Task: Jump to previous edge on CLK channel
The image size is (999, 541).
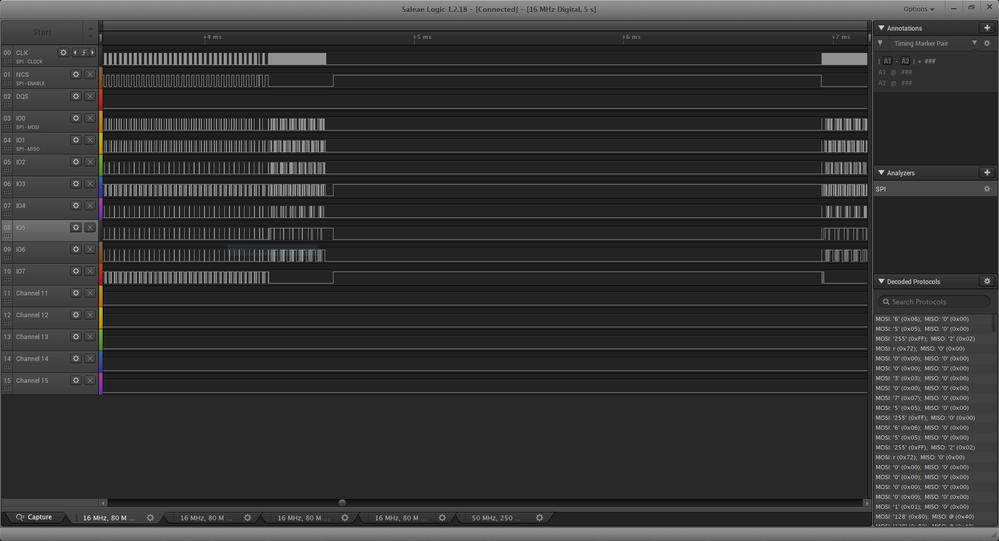Action: (75, 53)
